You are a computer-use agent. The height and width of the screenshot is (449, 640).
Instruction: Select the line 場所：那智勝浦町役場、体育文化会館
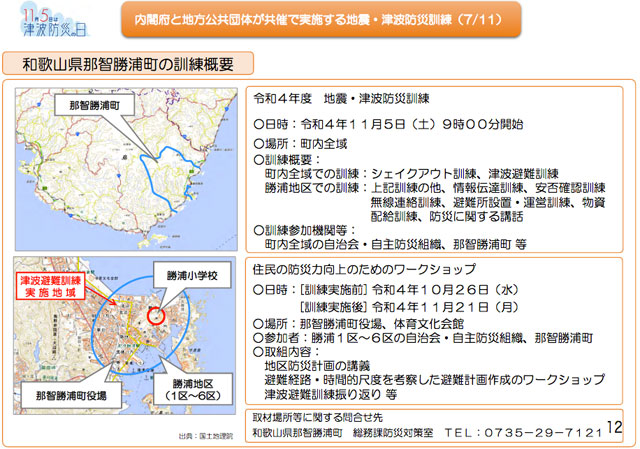tap(358, 324)
